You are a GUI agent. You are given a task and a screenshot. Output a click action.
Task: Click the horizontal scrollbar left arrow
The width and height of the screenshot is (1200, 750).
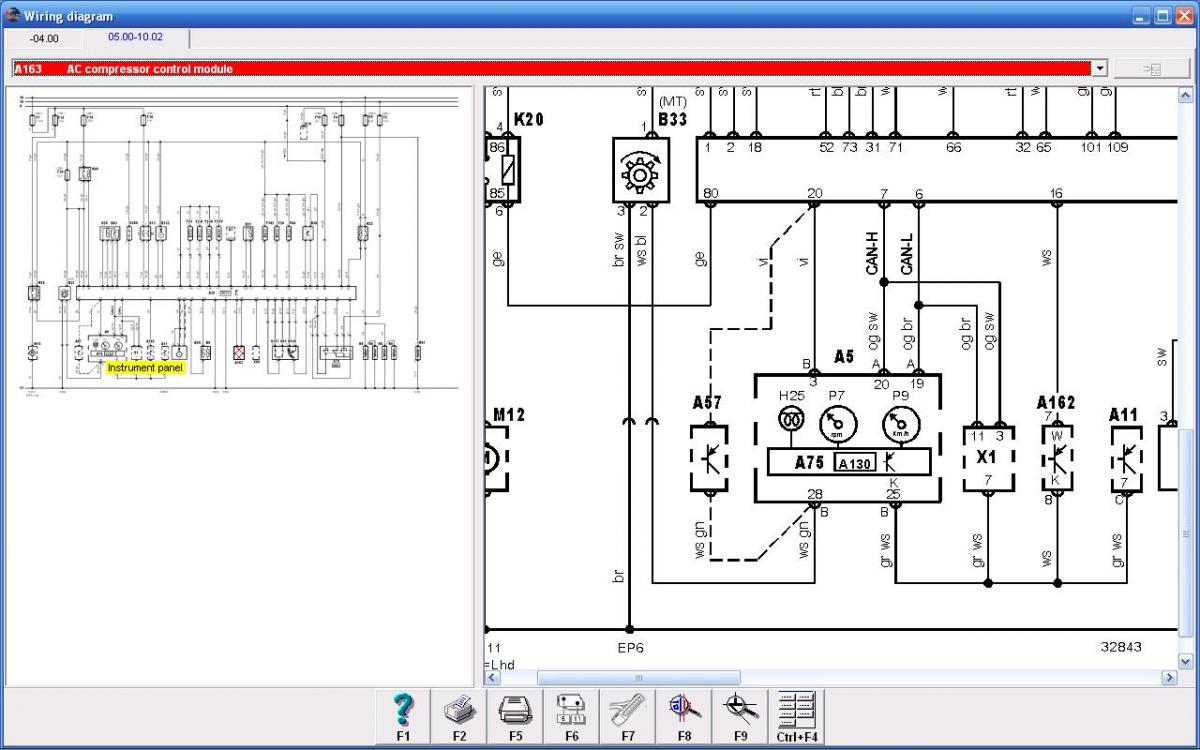tap(494, 678)
